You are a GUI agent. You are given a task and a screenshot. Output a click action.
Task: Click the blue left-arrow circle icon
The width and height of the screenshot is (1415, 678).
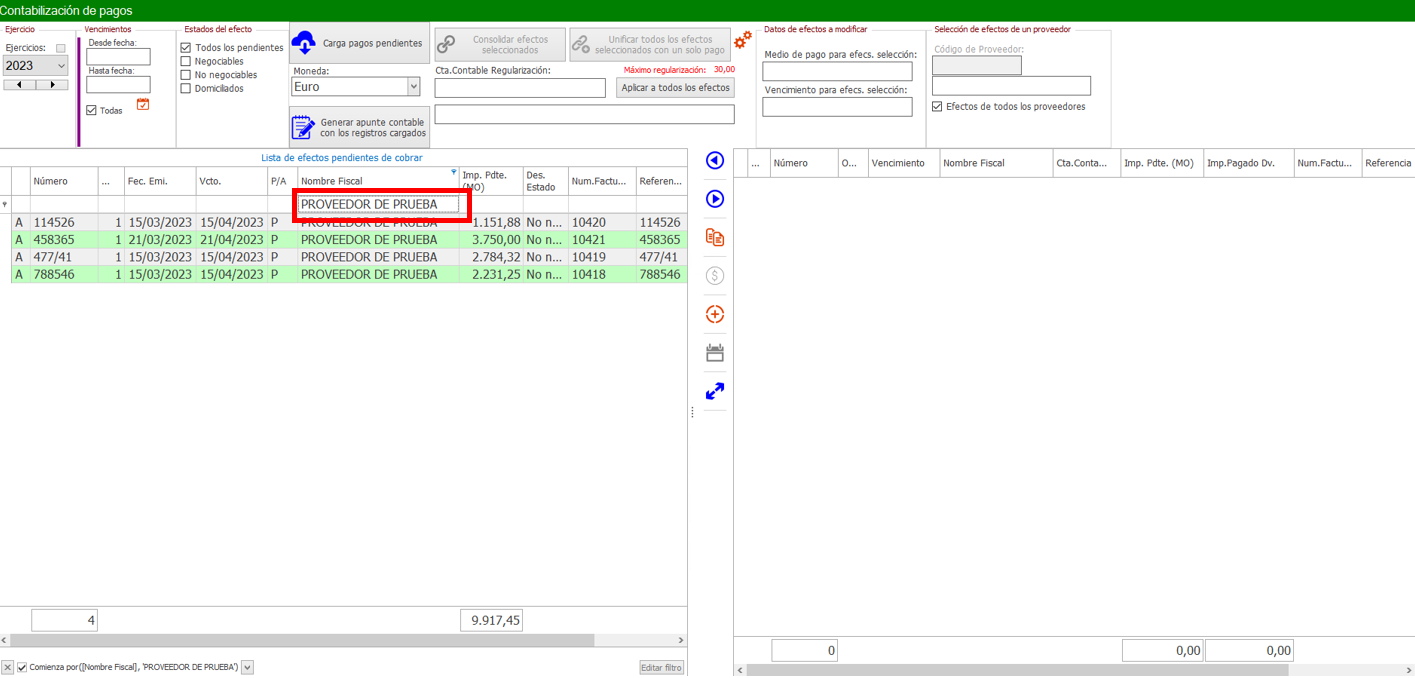click(x=714, y=161)
